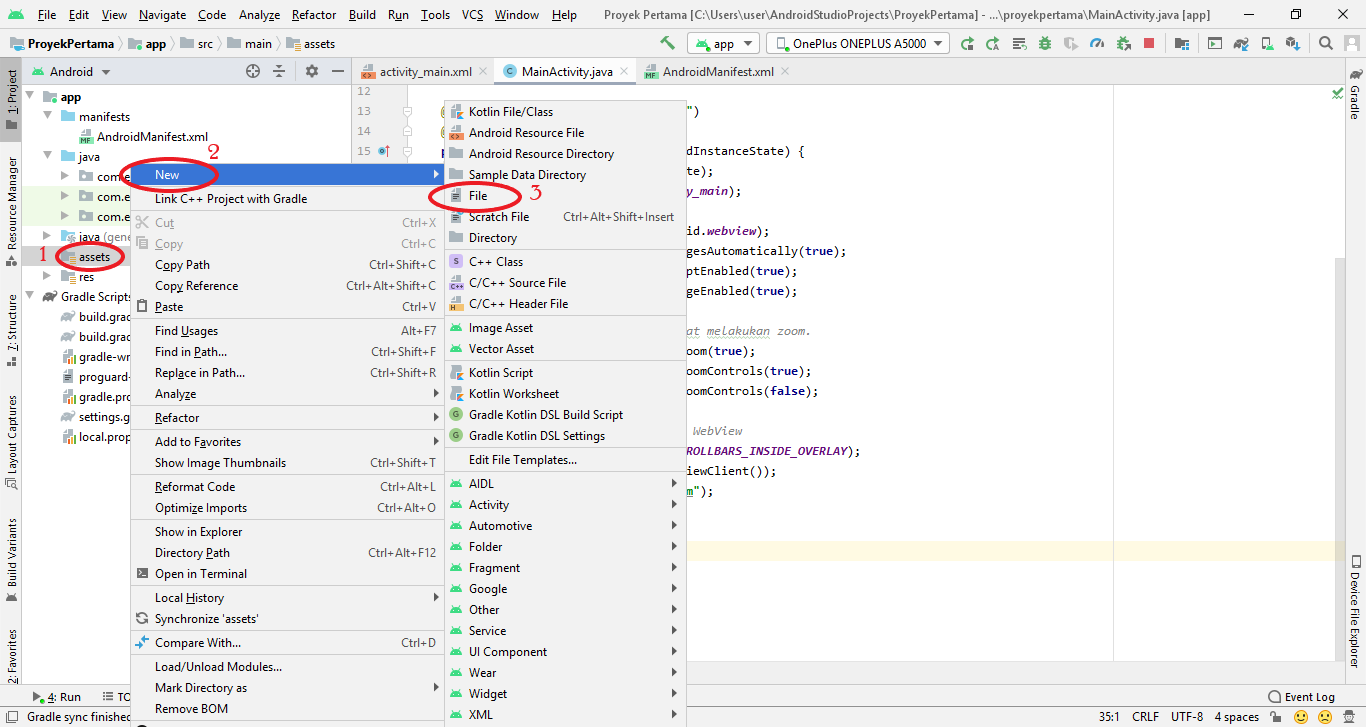Image resolution: width=1366 pixels, height=727 pixels.
Task: Attach debugger to Android process
Action: click(1123, 42)
